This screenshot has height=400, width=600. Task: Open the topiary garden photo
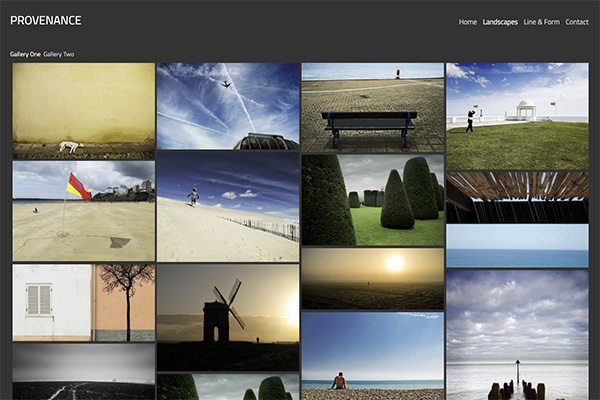point(373,200)
